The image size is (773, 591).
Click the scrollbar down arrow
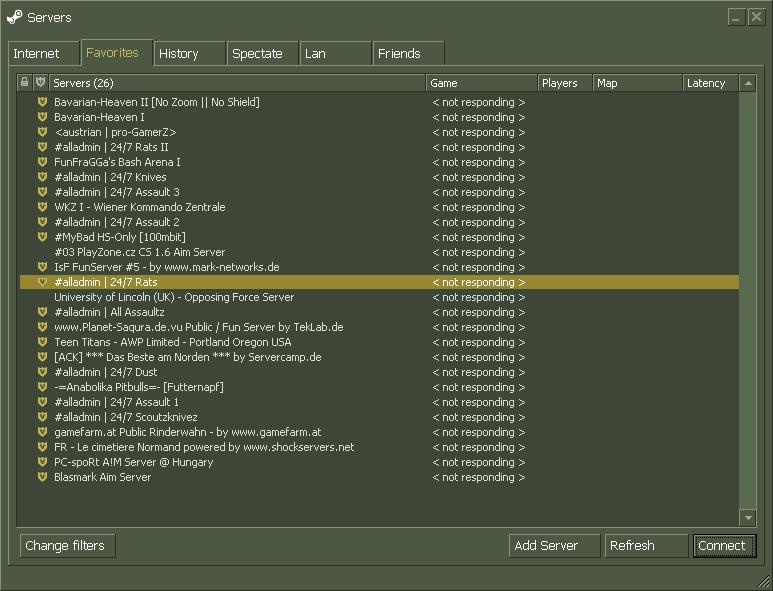(x=748, y=518)
